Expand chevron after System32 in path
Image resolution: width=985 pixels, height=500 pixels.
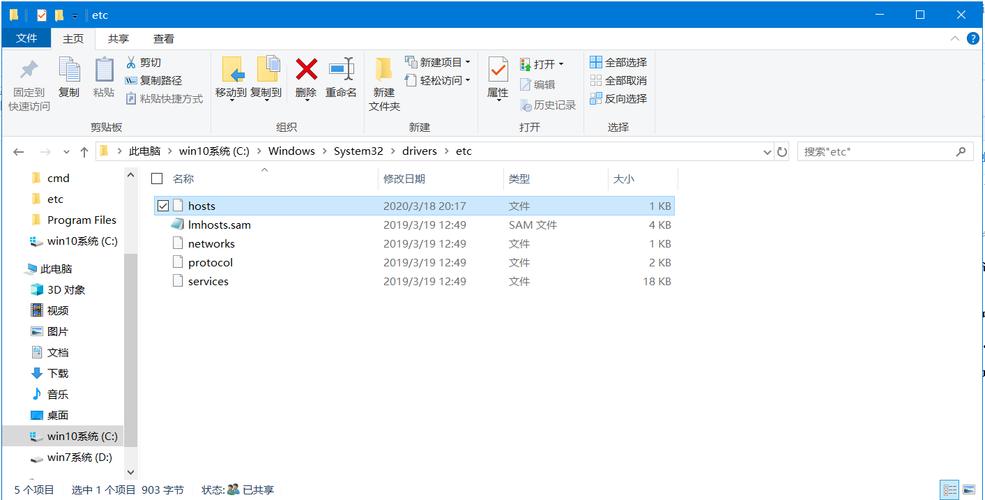pyautogui.click(x=393, y=151)
